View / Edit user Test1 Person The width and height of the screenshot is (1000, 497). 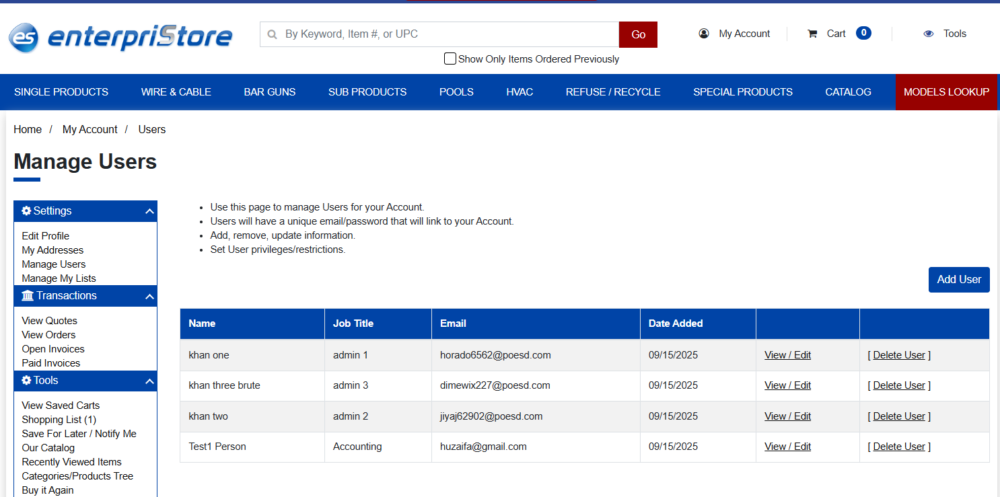coord(788,447)
